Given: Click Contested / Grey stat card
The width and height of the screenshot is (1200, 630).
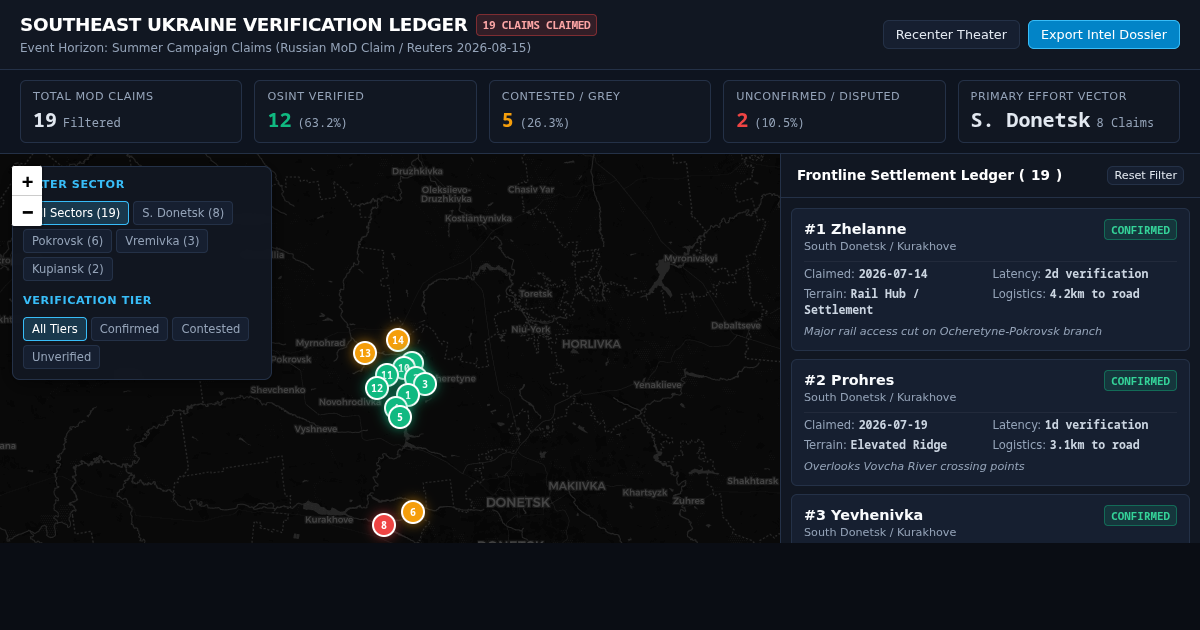Looking at the screenshot, I should [x=600, y=111].
